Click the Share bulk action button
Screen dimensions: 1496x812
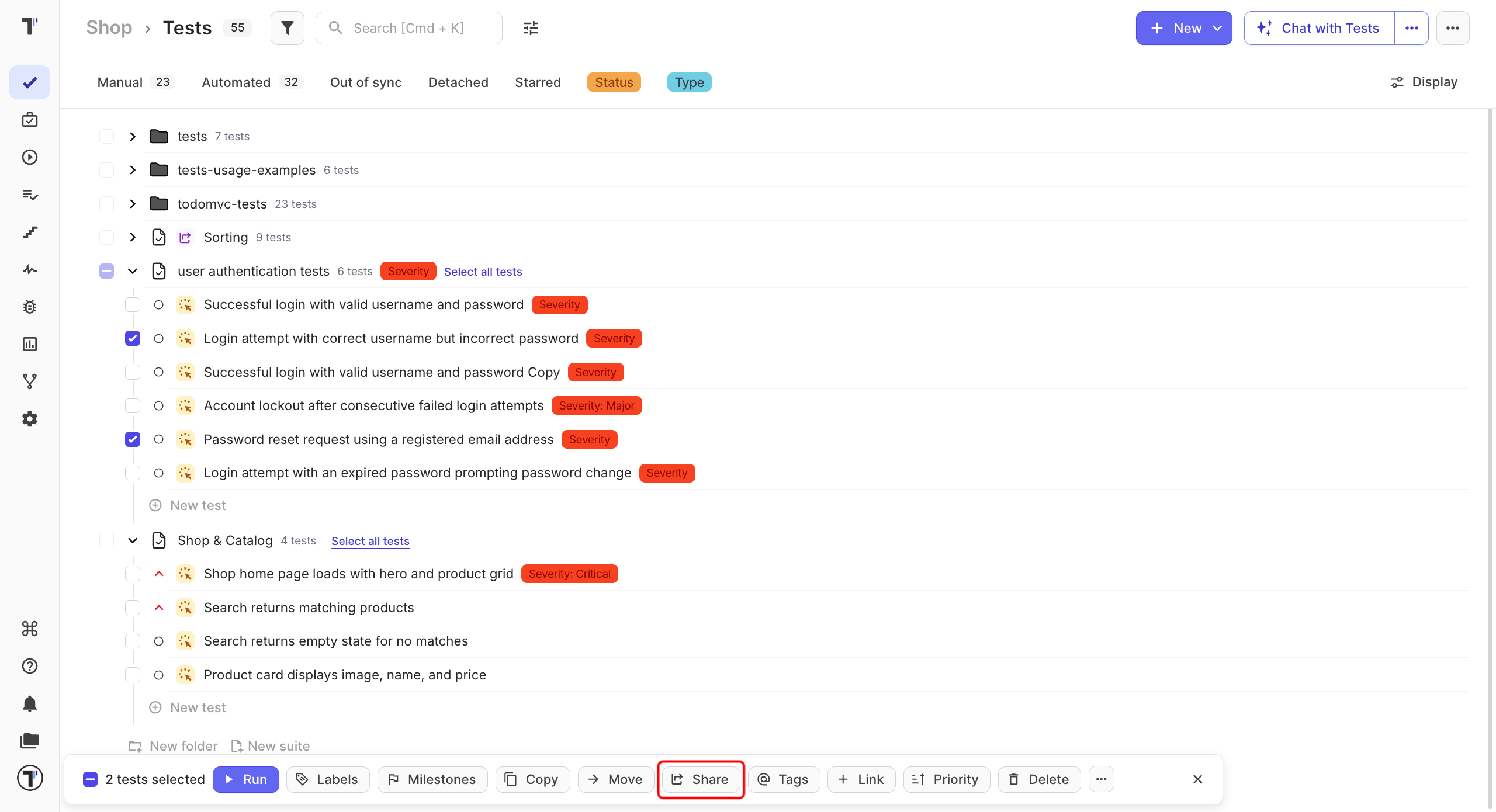pyautogui.click(x=701, y=779)
